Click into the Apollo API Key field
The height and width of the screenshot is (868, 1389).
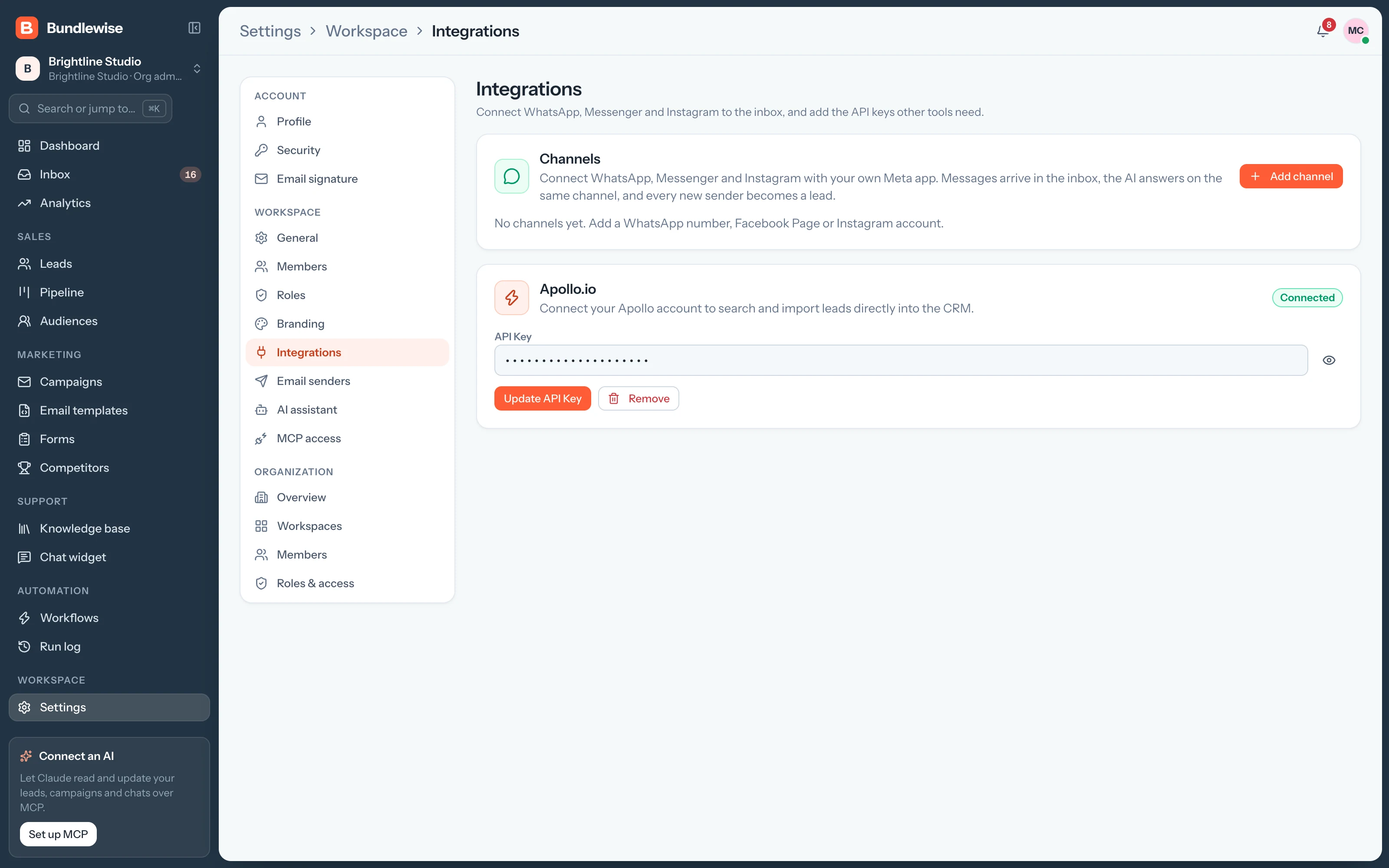[901, 360]
